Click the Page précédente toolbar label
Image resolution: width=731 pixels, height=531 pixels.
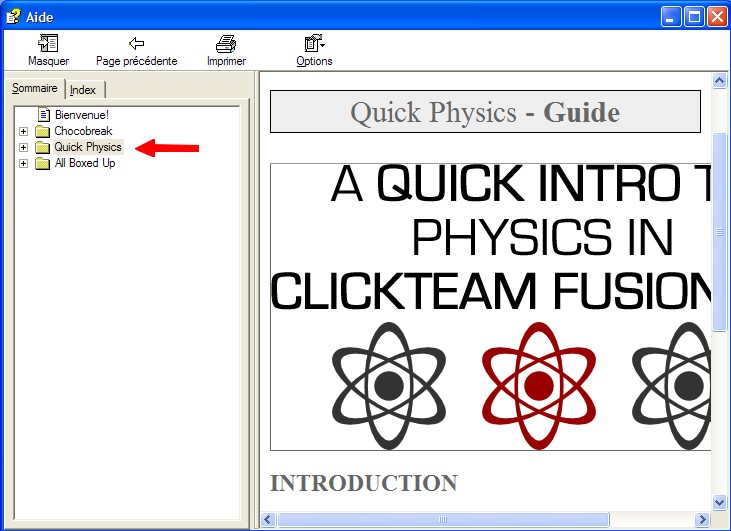pos(137,61)
